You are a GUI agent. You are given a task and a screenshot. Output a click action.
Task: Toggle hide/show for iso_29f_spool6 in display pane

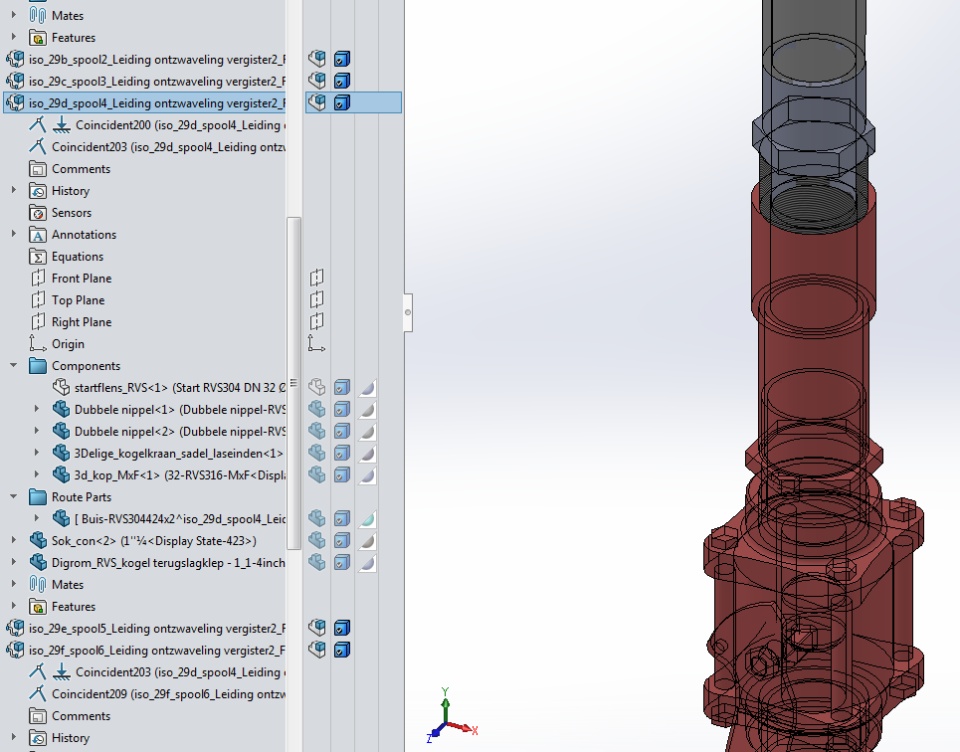tap(317, 650)
